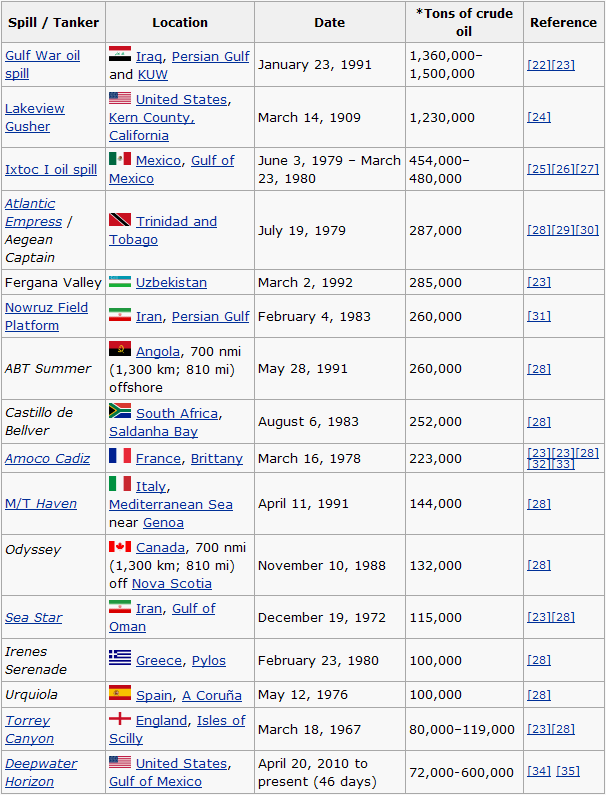This screenshot has height=795, width=606.
Task: Click the Greece flag icon
Action: [120, 658]
